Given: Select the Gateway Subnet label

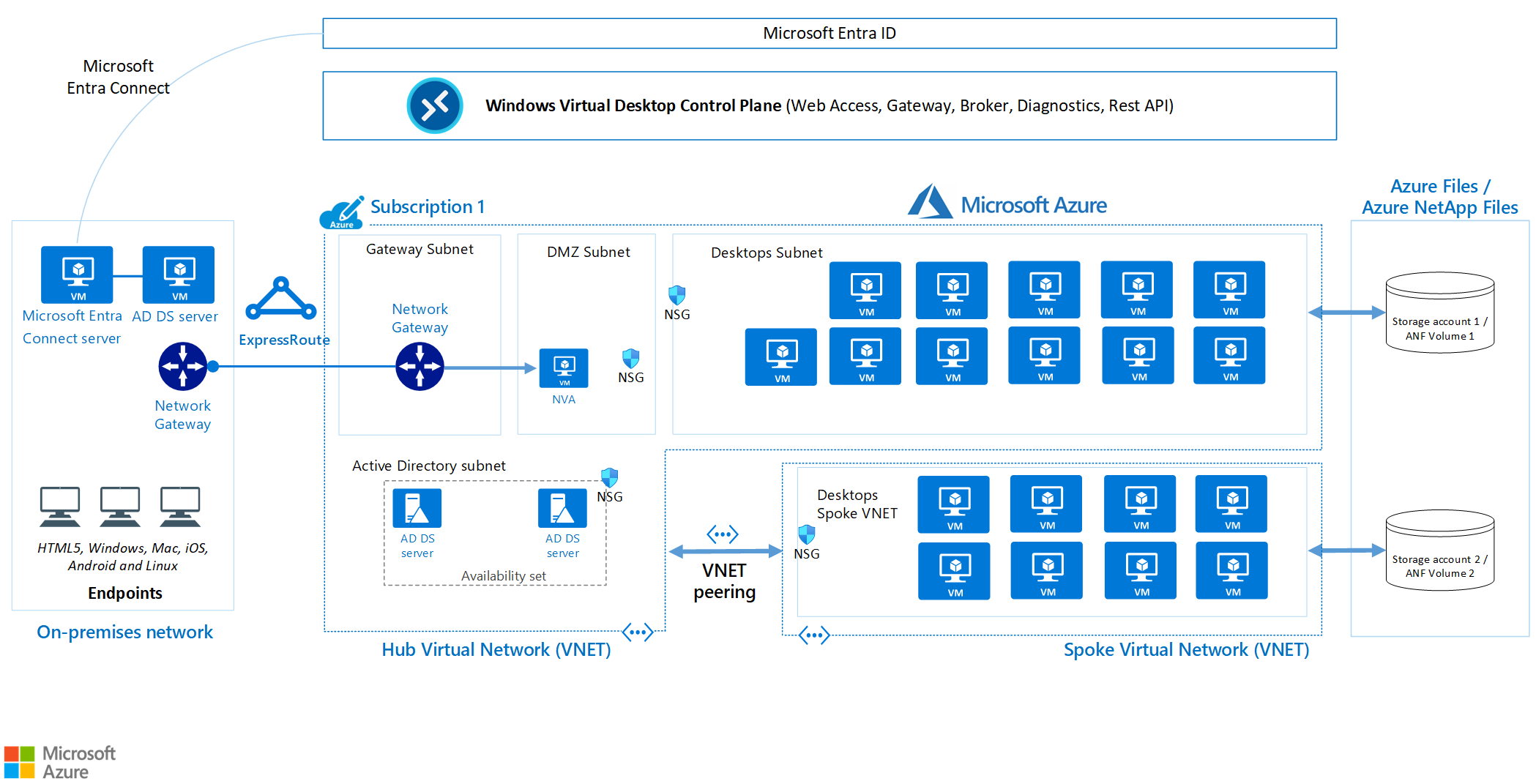Looking at the screenshot, I should [x=420, y=249].
